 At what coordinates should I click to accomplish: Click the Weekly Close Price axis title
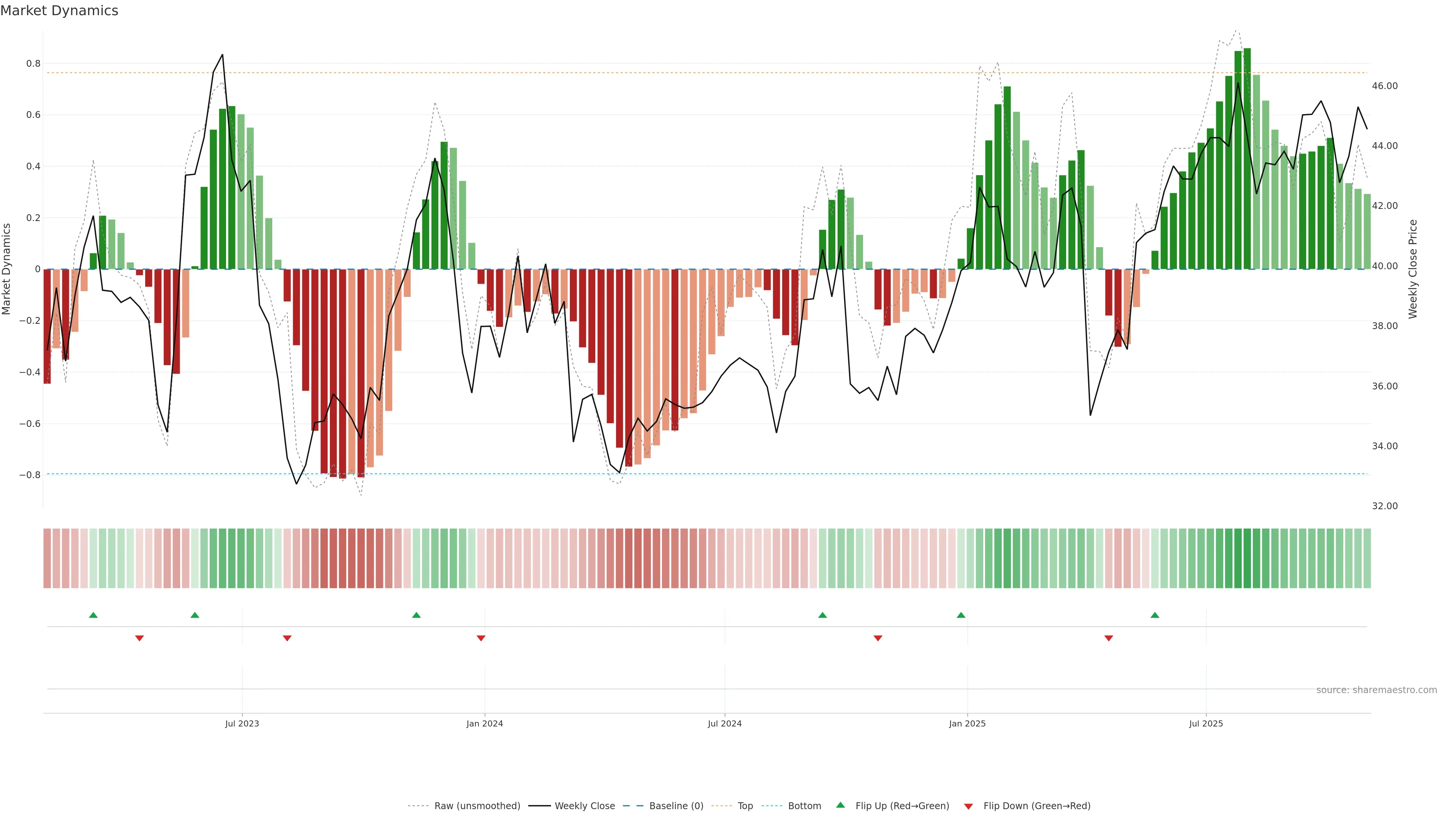1412,269
